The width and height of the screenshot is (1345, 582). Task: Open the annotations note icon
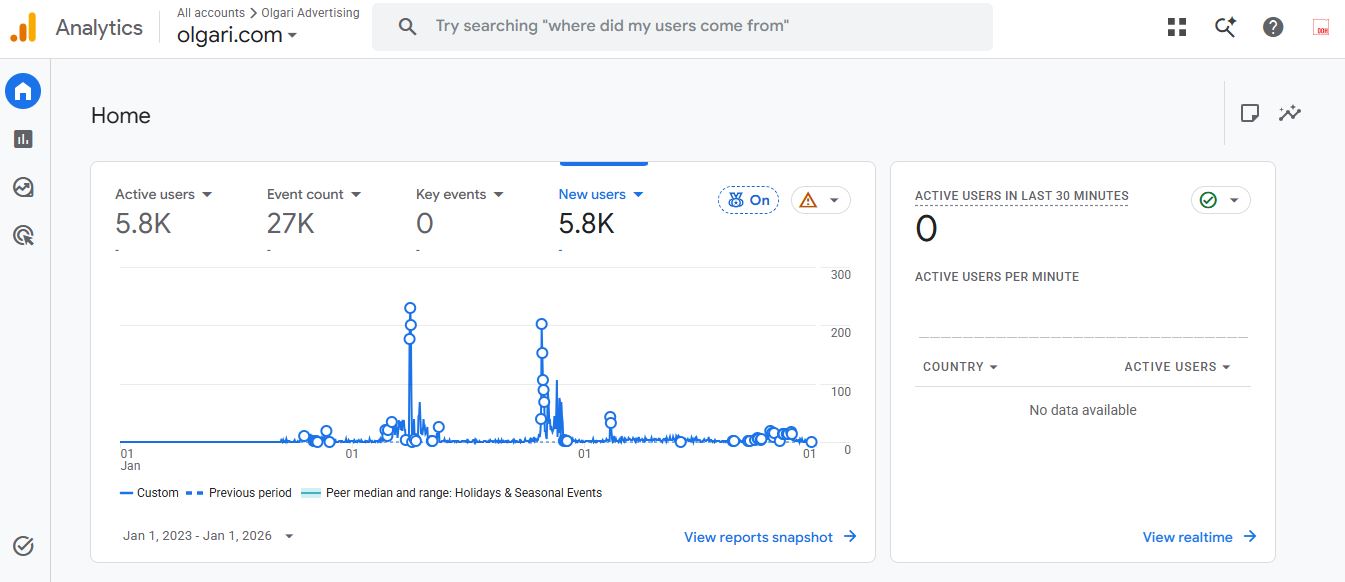point(1249,113)
